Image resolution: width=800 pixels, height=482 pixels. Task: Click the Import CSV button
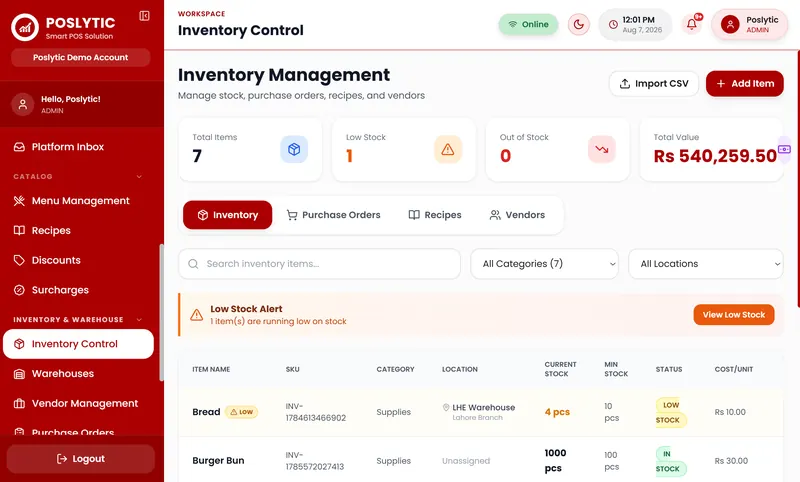click(x=654, y=84)
